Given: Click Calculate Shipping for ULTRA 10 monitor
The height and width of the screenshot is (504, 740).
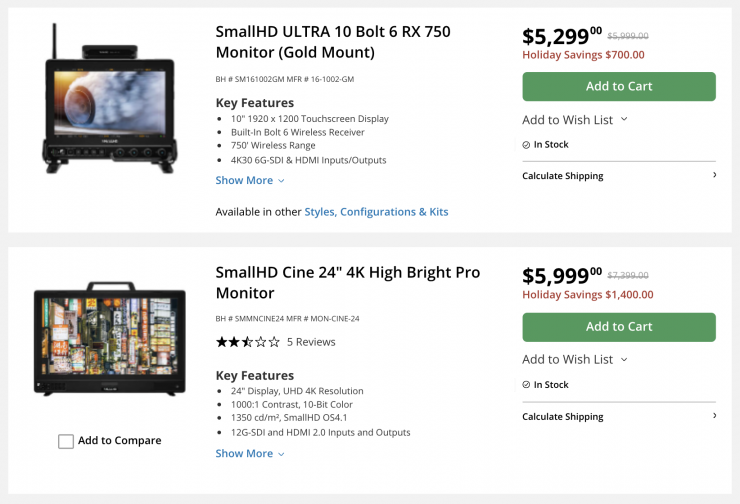Looking at the screenshot, I should (x=563, y=176).
